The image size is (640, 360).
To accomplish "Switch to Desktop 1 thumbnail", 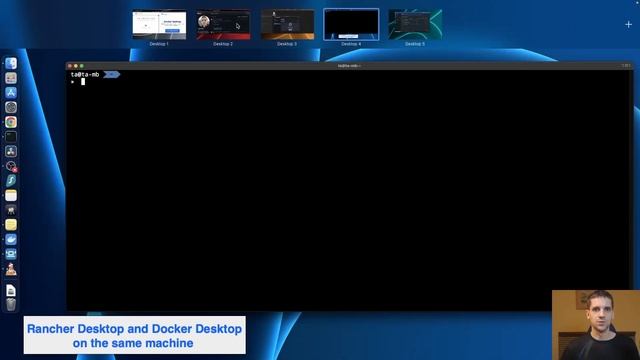I will pyautogui.click(x=159, y=25).
